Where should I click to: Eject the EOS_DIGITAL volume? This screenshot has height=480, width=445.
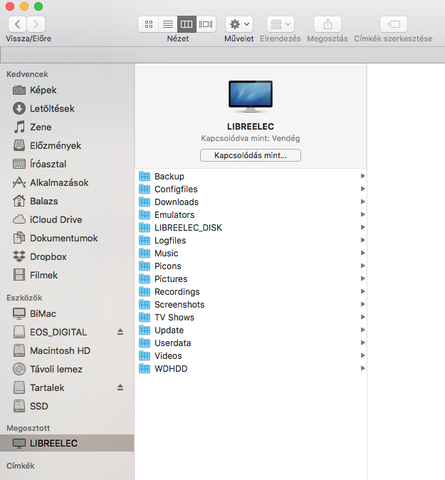tap(120, 332)
